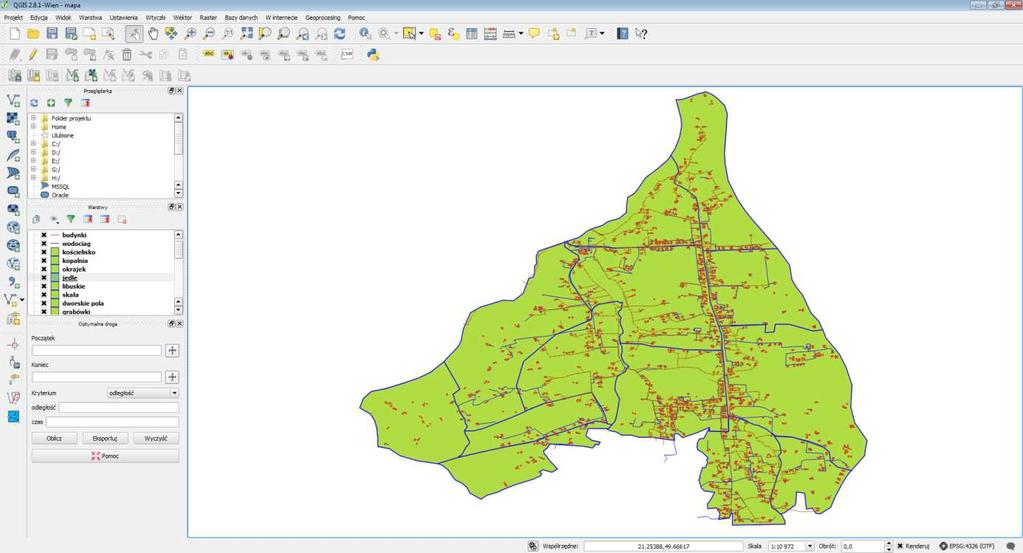Screen dimensions: 1023x553
Task: Refresh the map canvas with the blue arrows icon
Action: [x=339, y=33]
